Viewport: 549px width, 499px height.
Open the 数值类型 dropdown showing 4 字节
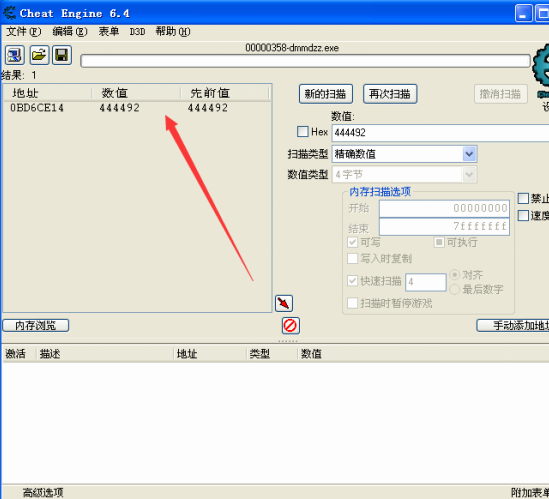pos(404,174)
